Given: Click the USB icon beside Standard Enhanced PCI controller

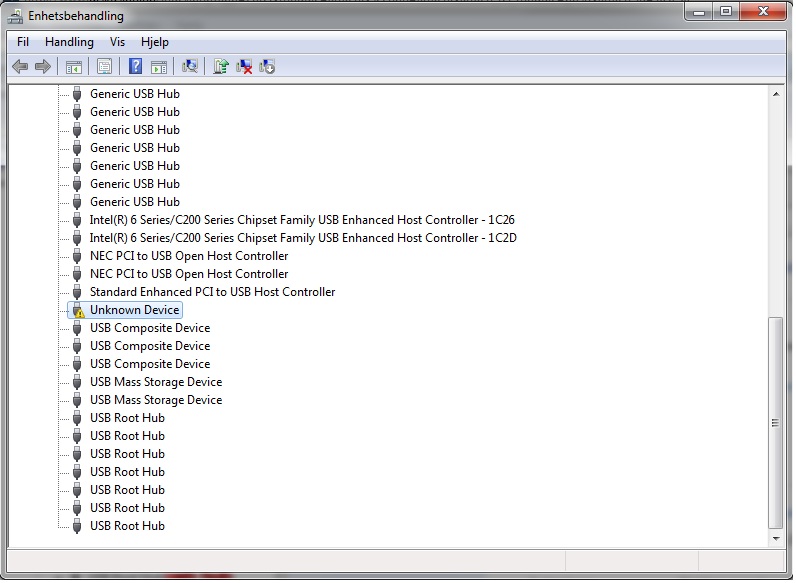Looking at the screenshot, I should click(77, 293).
